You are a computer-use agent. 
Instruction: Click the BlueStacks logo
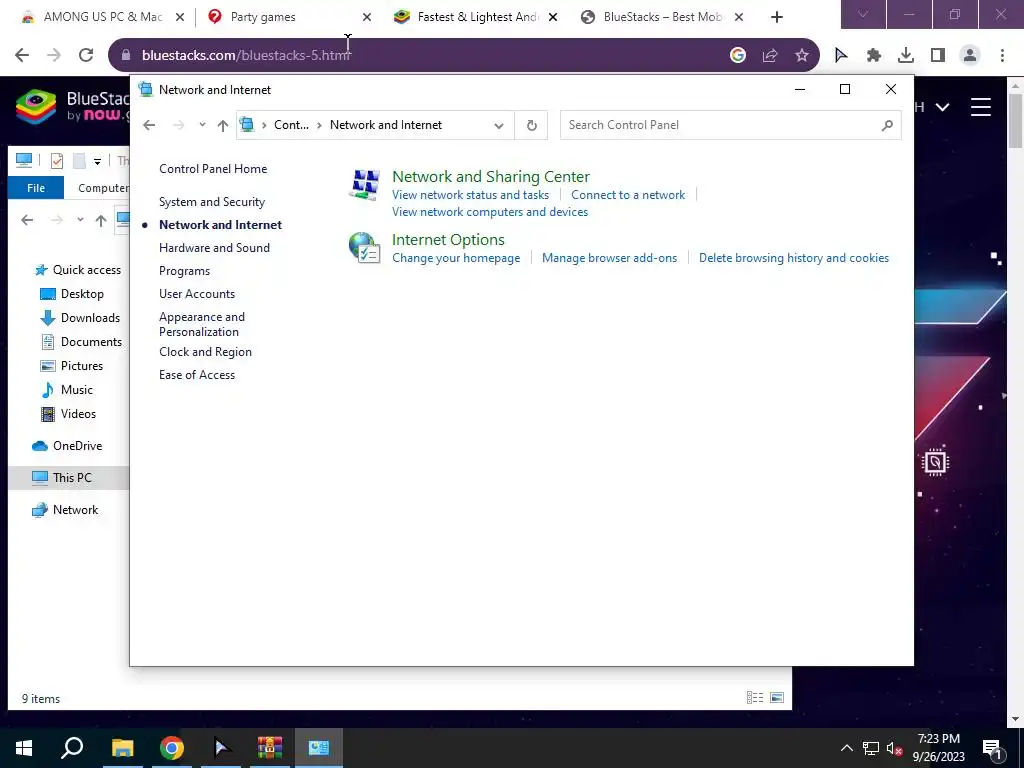pos(37,107)
